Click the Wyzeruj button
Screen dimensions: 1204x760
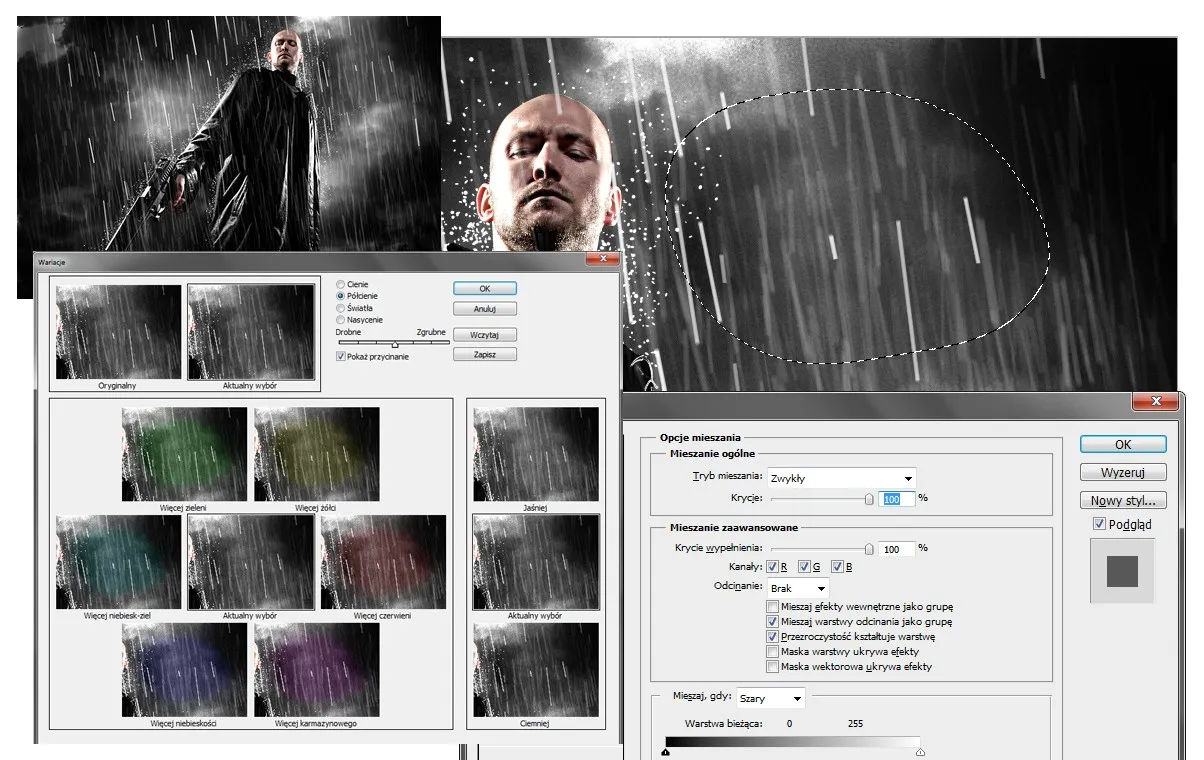[1123, 472]
